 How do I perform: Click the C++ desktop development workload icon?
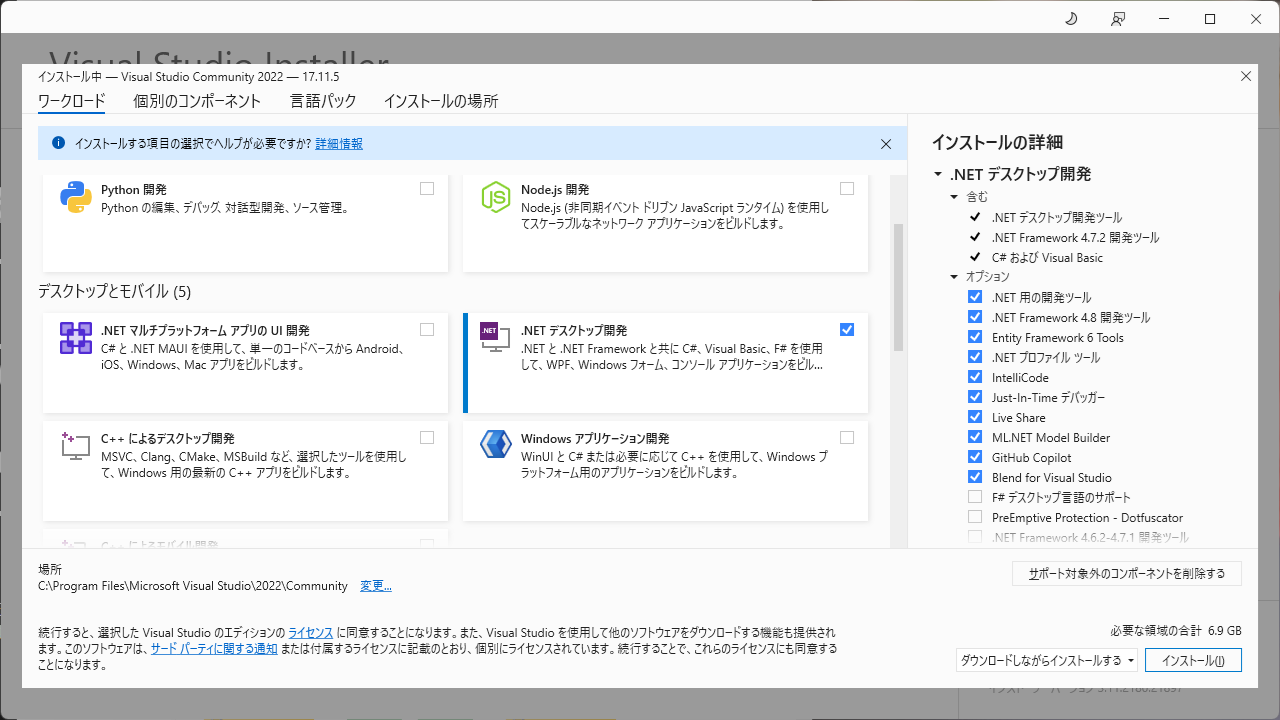tap(76, 445)
